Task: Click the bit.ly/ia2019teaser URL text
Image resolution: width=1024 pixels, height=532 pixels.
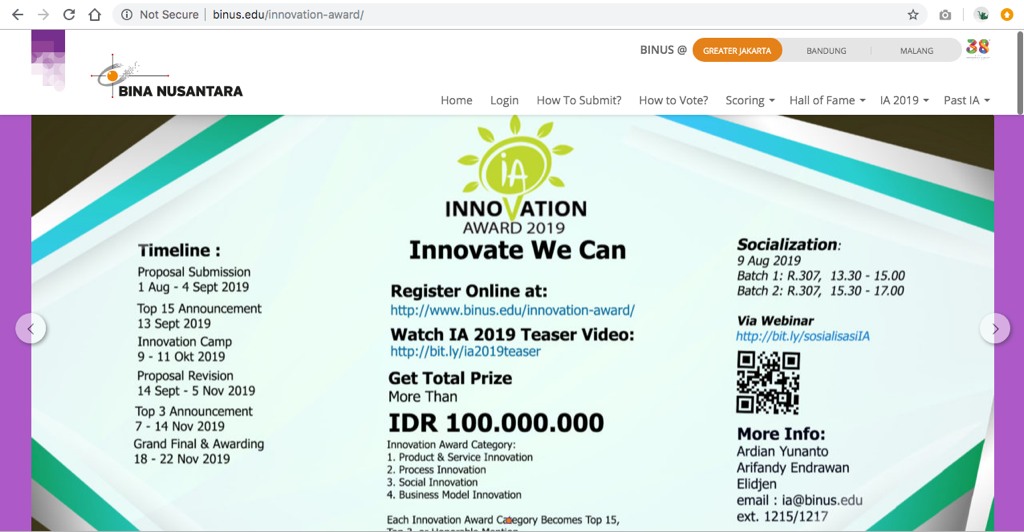Action: (466, 351)
